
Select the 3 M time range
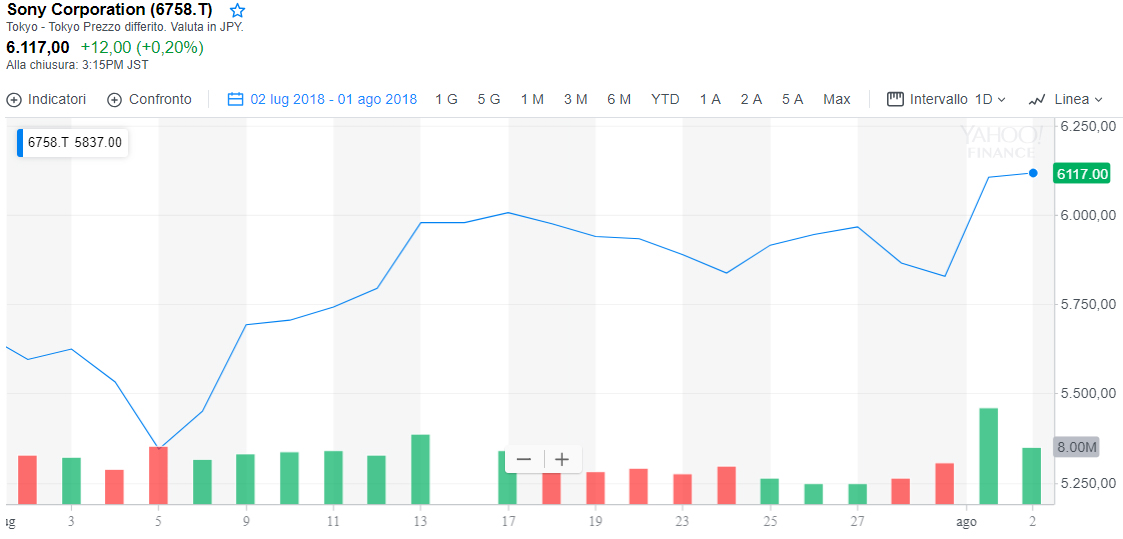(x=575, y=99)
